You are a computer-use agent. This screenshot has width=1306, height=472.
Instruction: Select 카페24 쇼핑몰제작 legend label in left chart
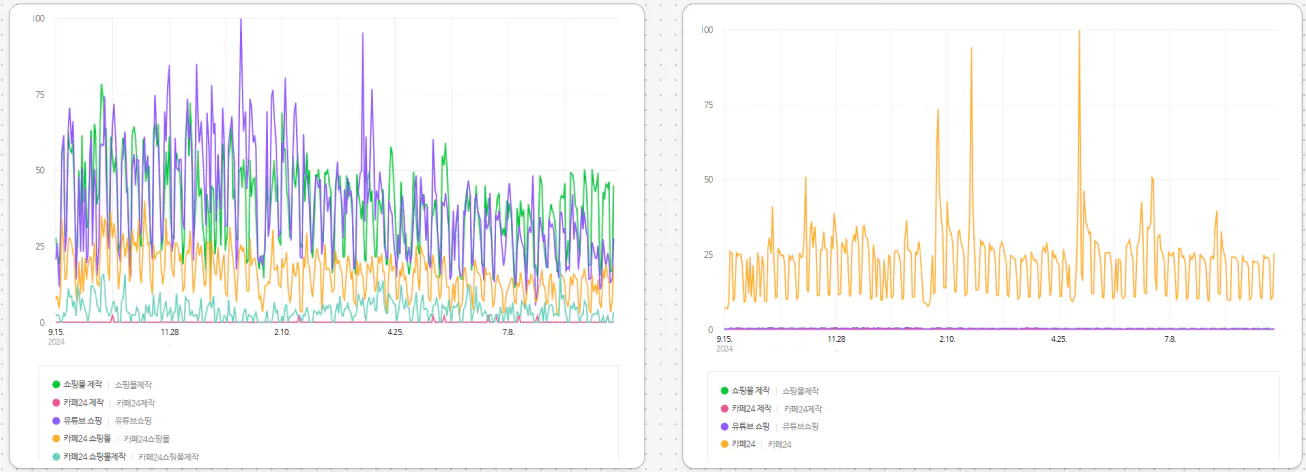[x=94, y=456]
